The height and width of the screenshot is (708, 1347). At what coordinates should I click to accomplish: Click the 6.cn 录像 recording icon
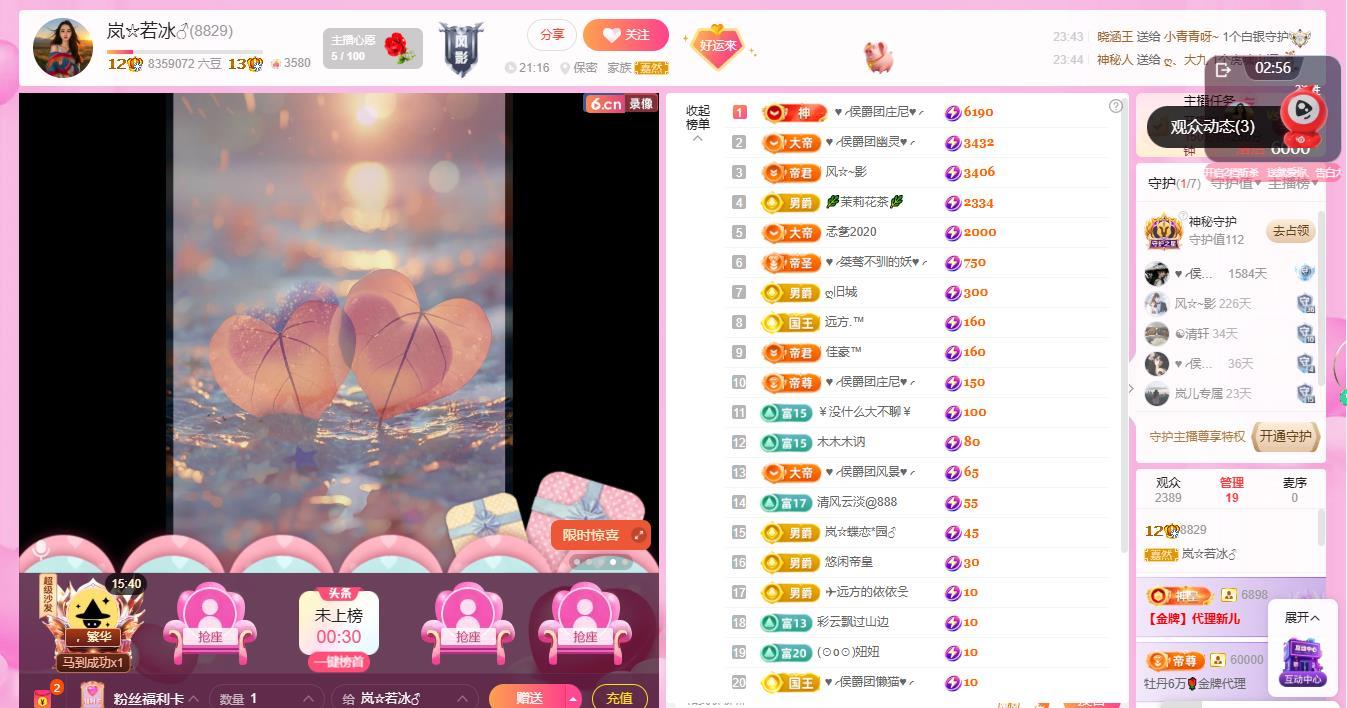point(623,103)
